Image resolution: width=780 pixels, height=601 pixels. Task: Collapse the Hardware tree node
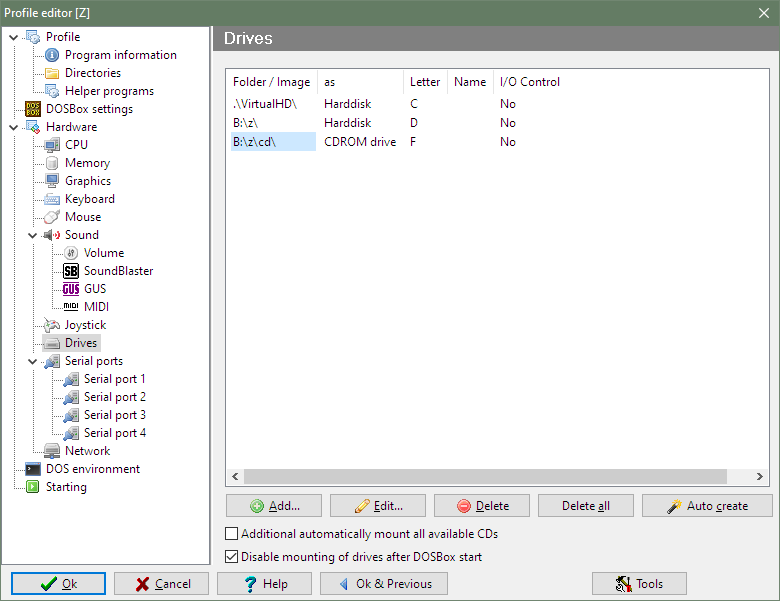pyautogui.click(x=14, y=127)
